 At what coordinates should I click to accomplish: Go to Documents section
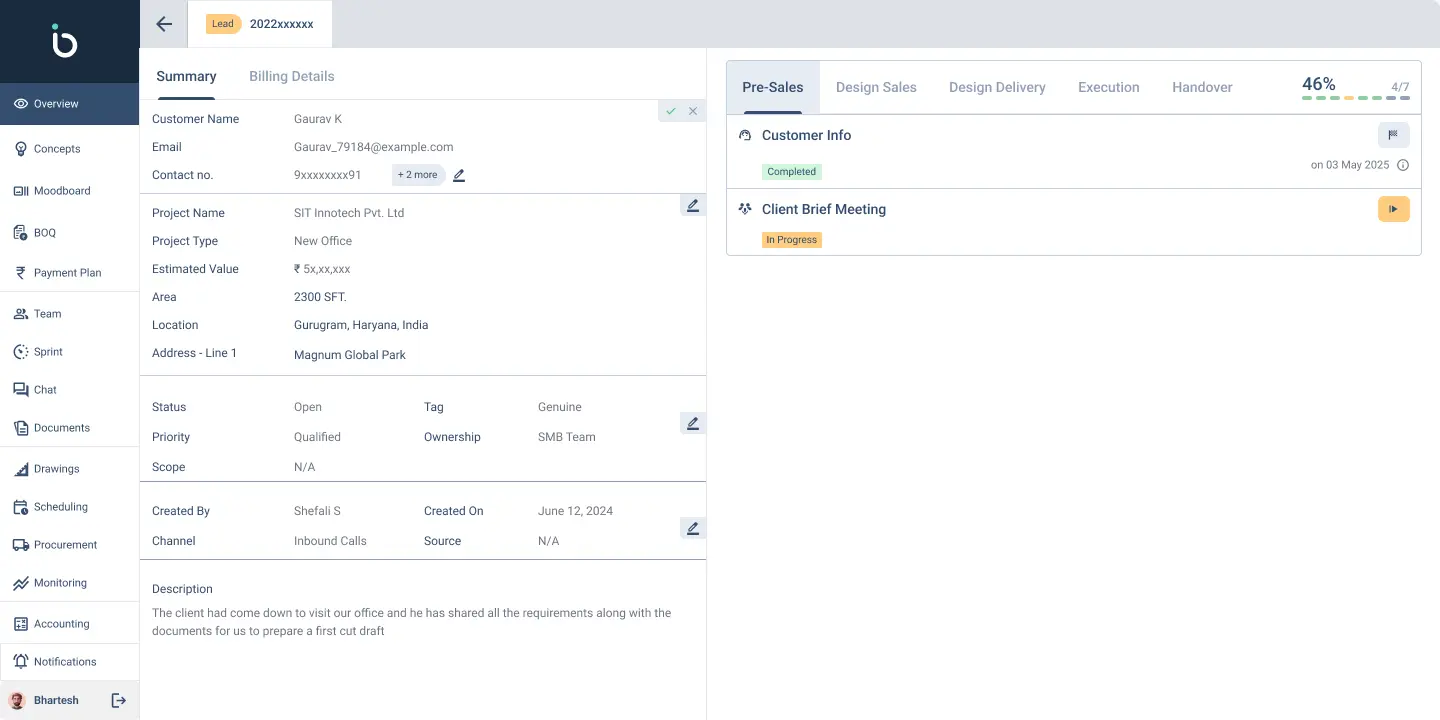click(69, 428)
